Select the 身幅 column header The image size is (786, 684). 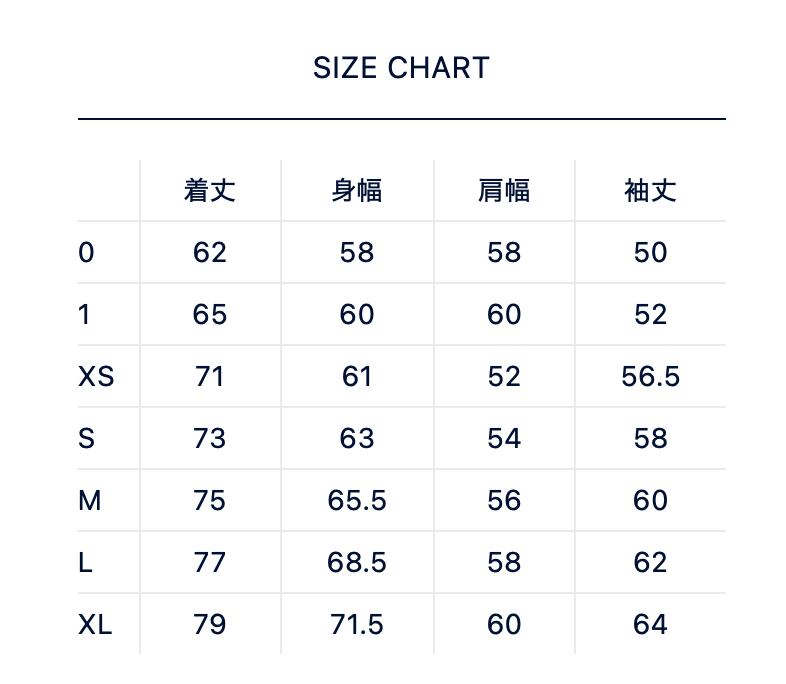coord(357,190)
